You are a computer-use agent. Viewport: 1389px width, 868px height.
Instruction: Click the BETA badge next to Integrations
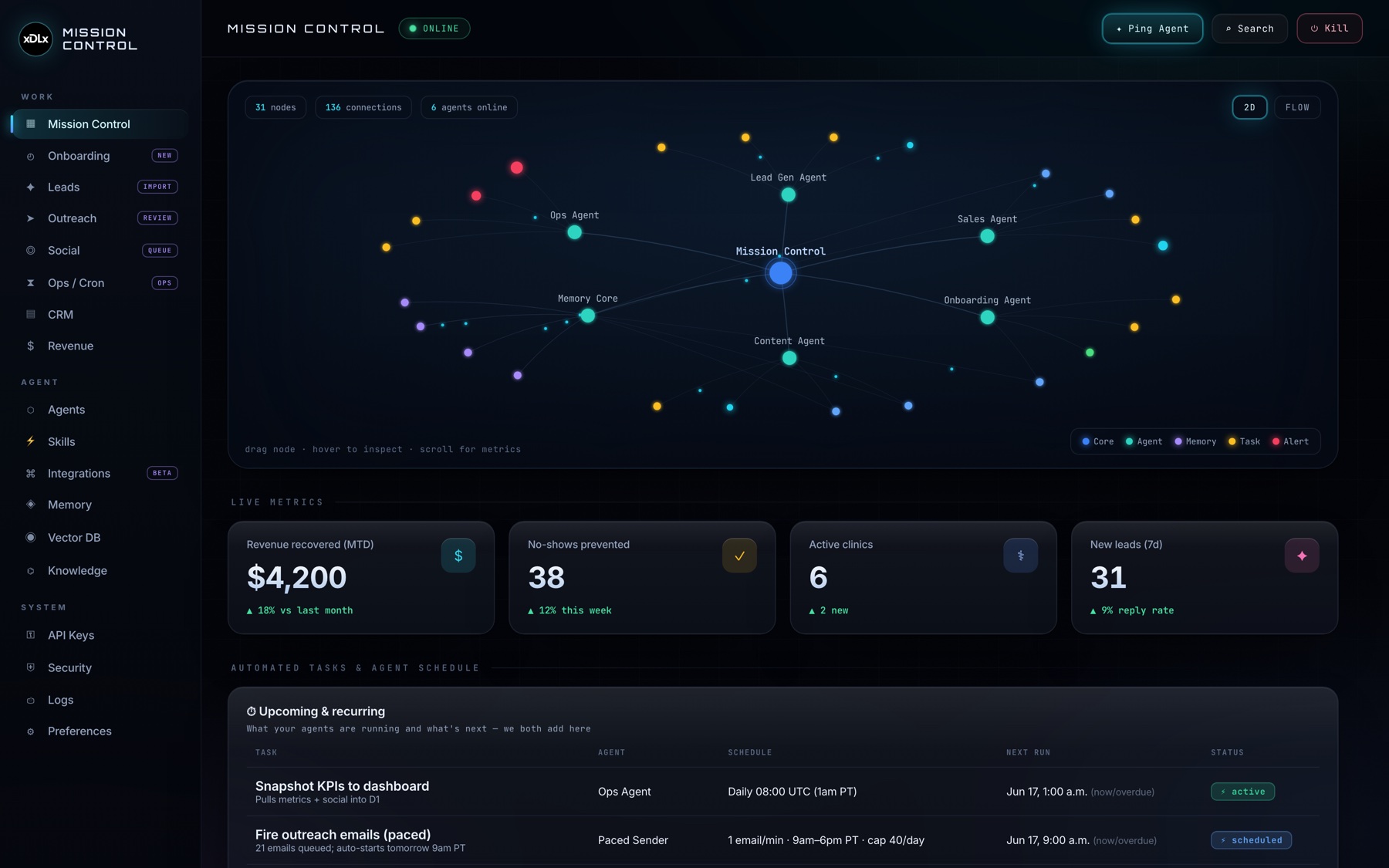pos(162,473)
